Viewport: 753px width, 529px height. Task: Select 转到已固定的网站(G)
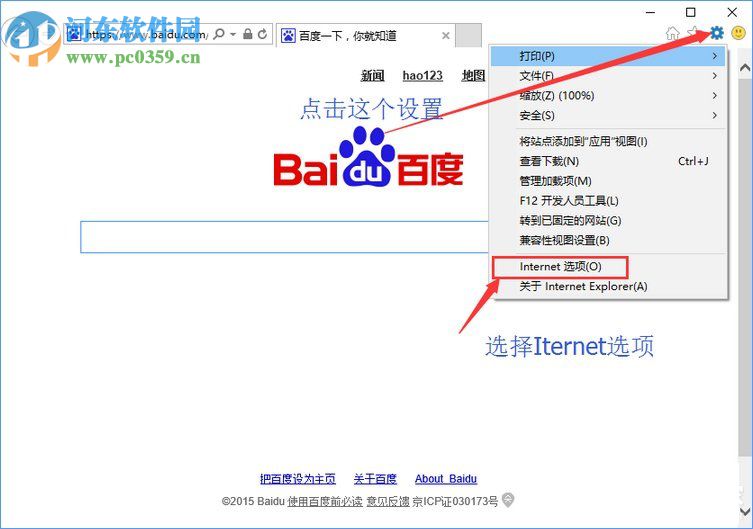[608, 220]
